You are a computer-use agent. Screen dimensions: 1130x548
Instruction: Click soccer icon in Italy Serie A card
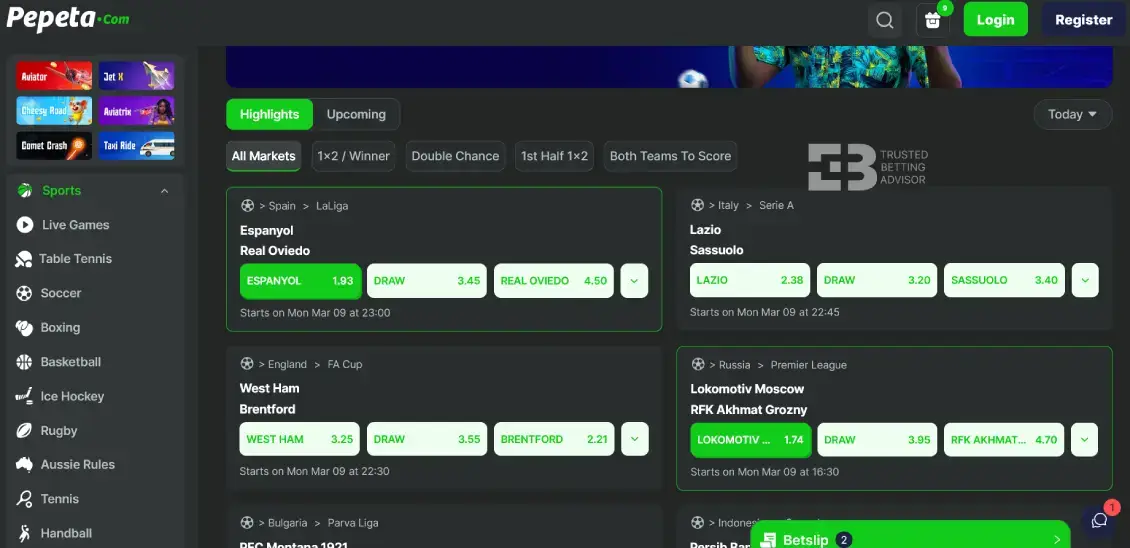point(697,205)
